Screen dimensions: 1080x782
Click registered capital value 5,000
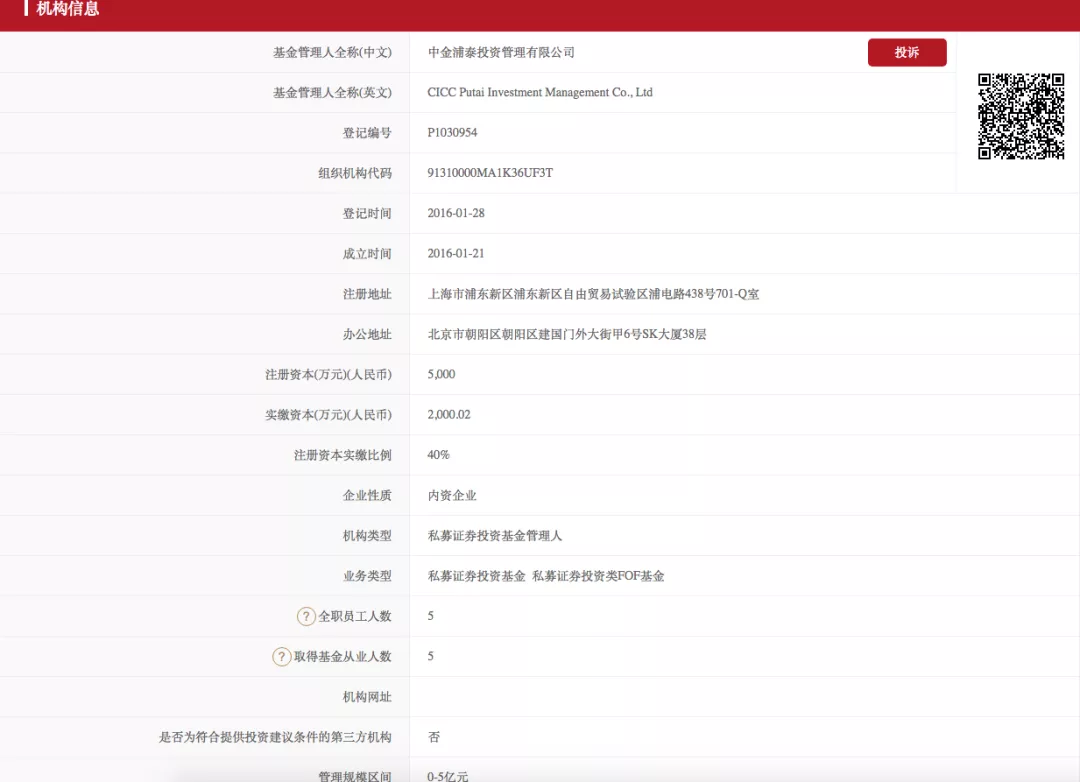pos(441,374)
